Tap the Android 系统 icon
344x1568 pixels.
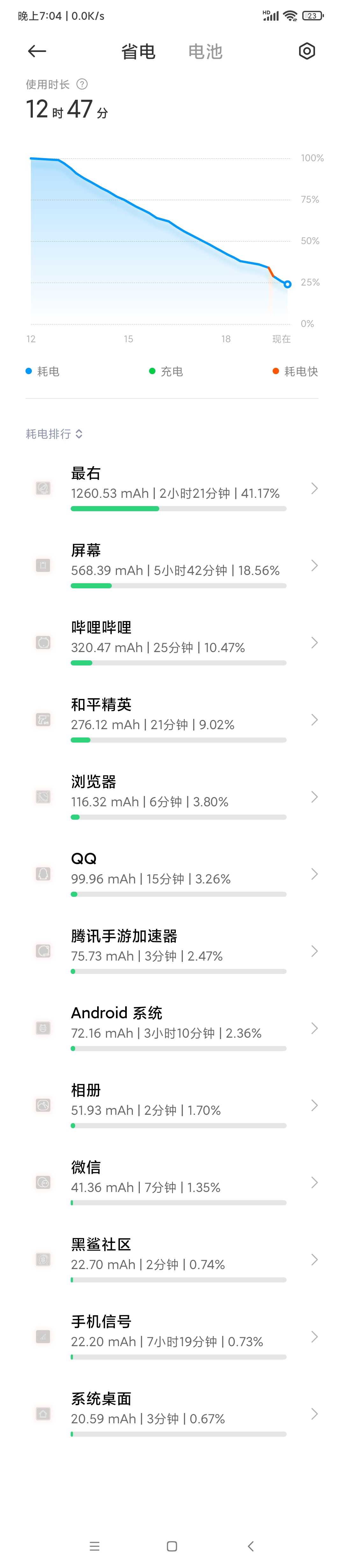(x=43, y=1028)
